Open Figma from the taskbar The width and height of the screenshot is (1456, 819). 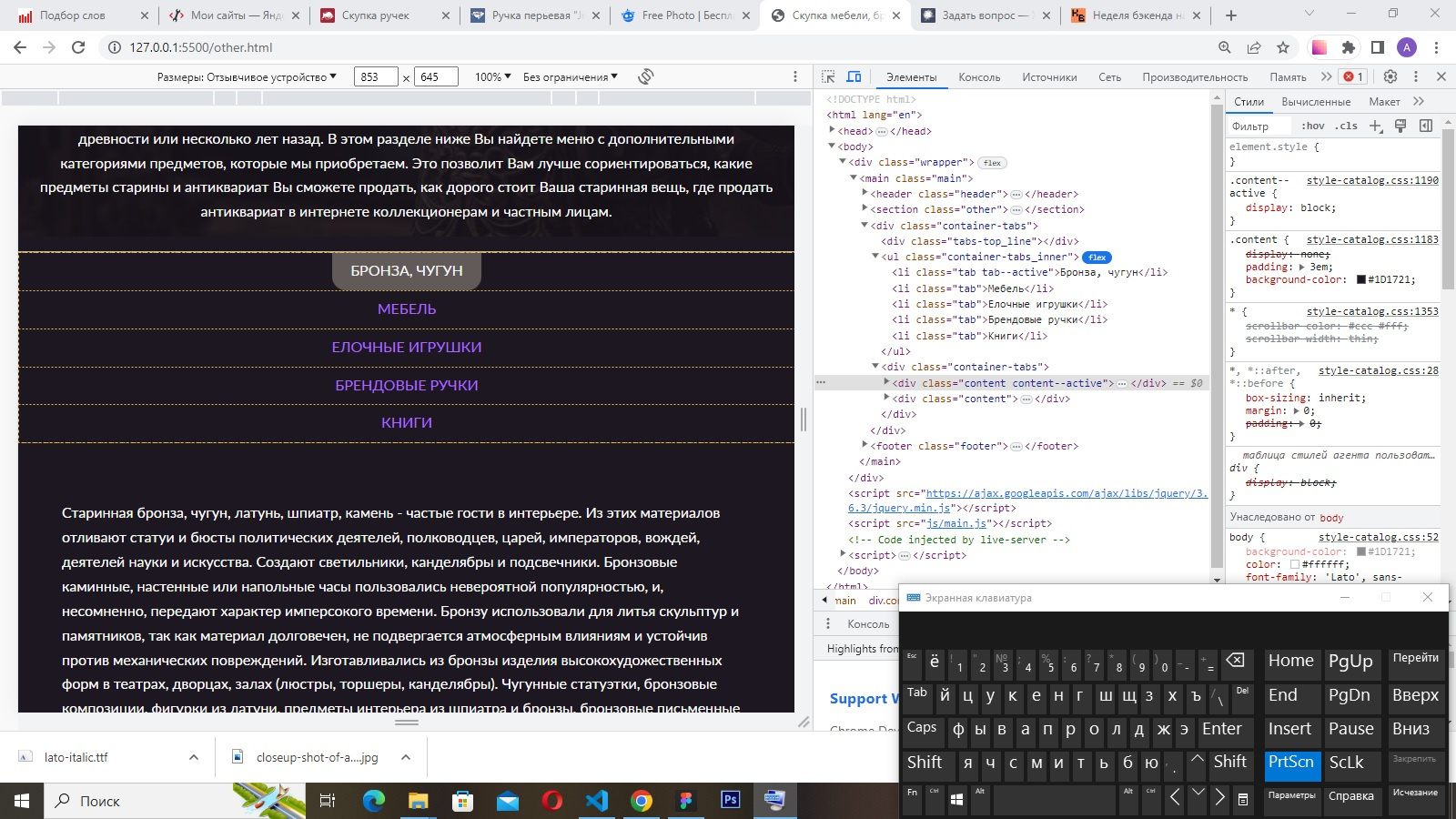[x=686, y=801]
